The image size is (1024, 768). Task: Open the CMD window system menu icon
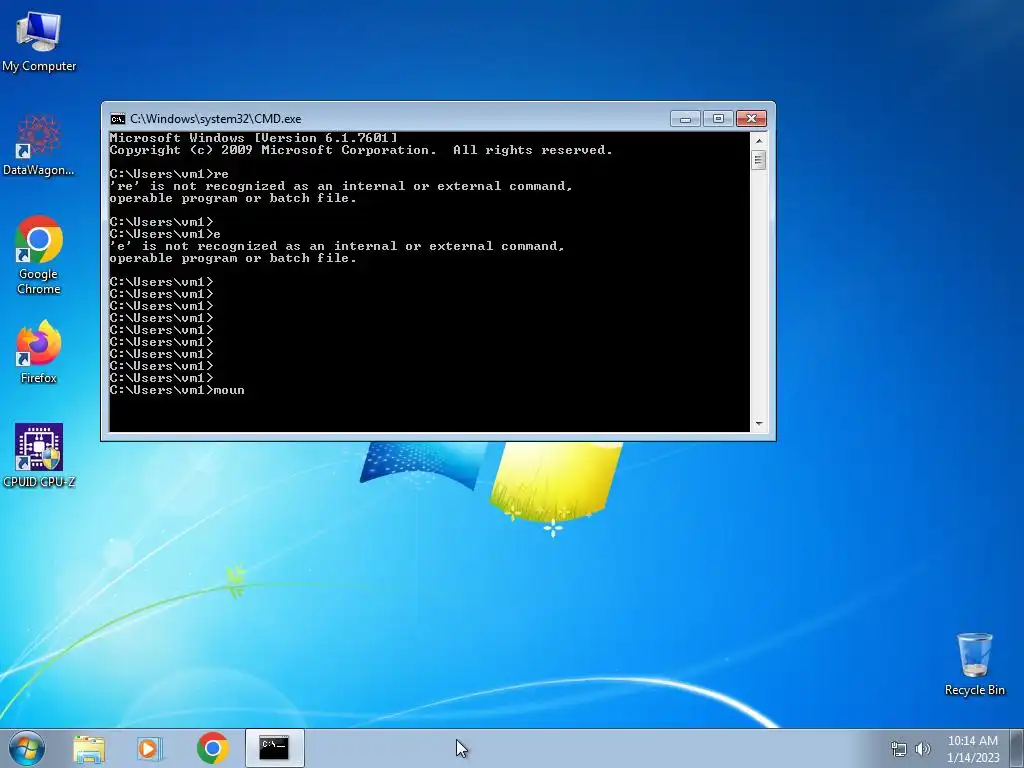point(118,119)
